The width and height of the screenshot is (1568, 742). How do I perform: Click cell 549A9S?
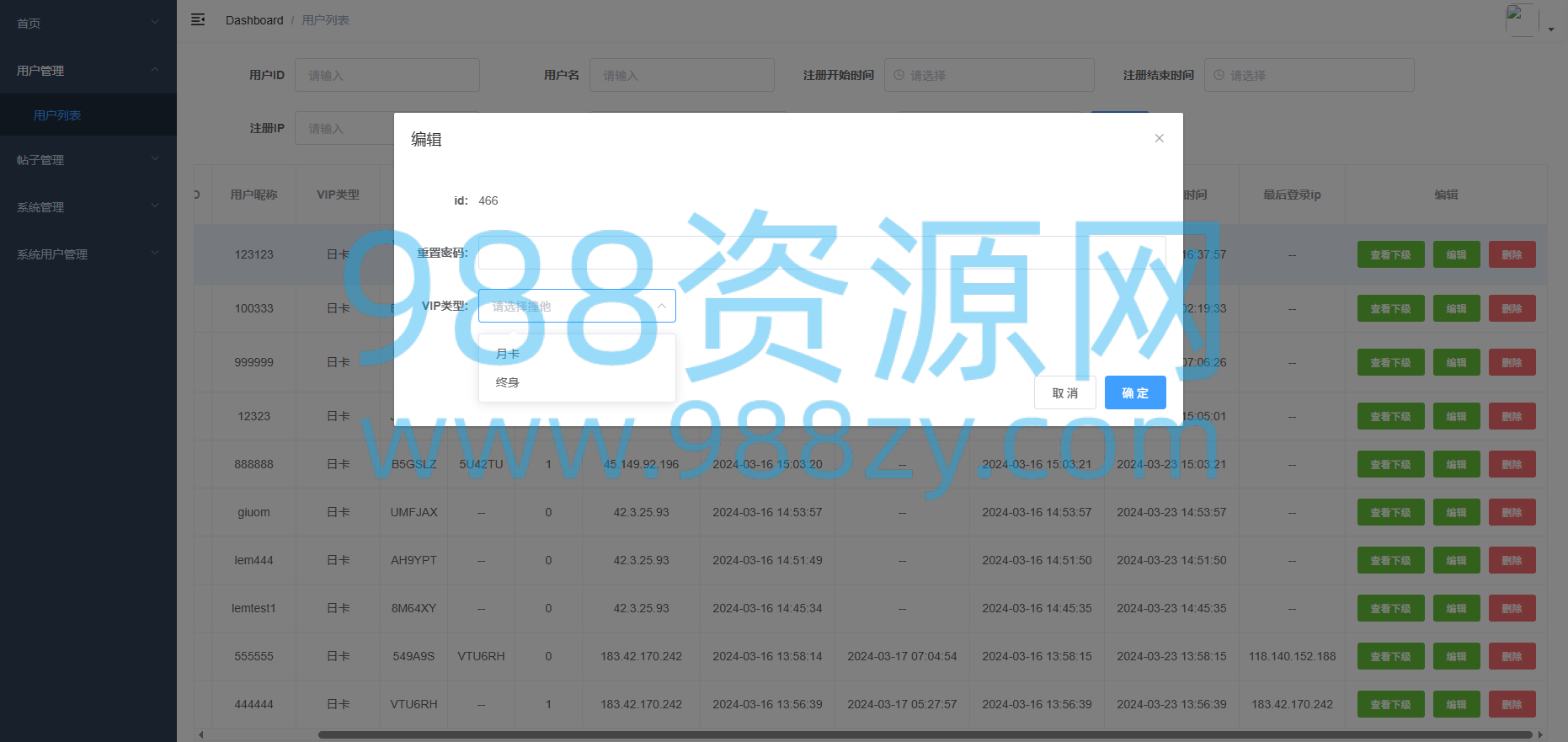tap(413, 656)
